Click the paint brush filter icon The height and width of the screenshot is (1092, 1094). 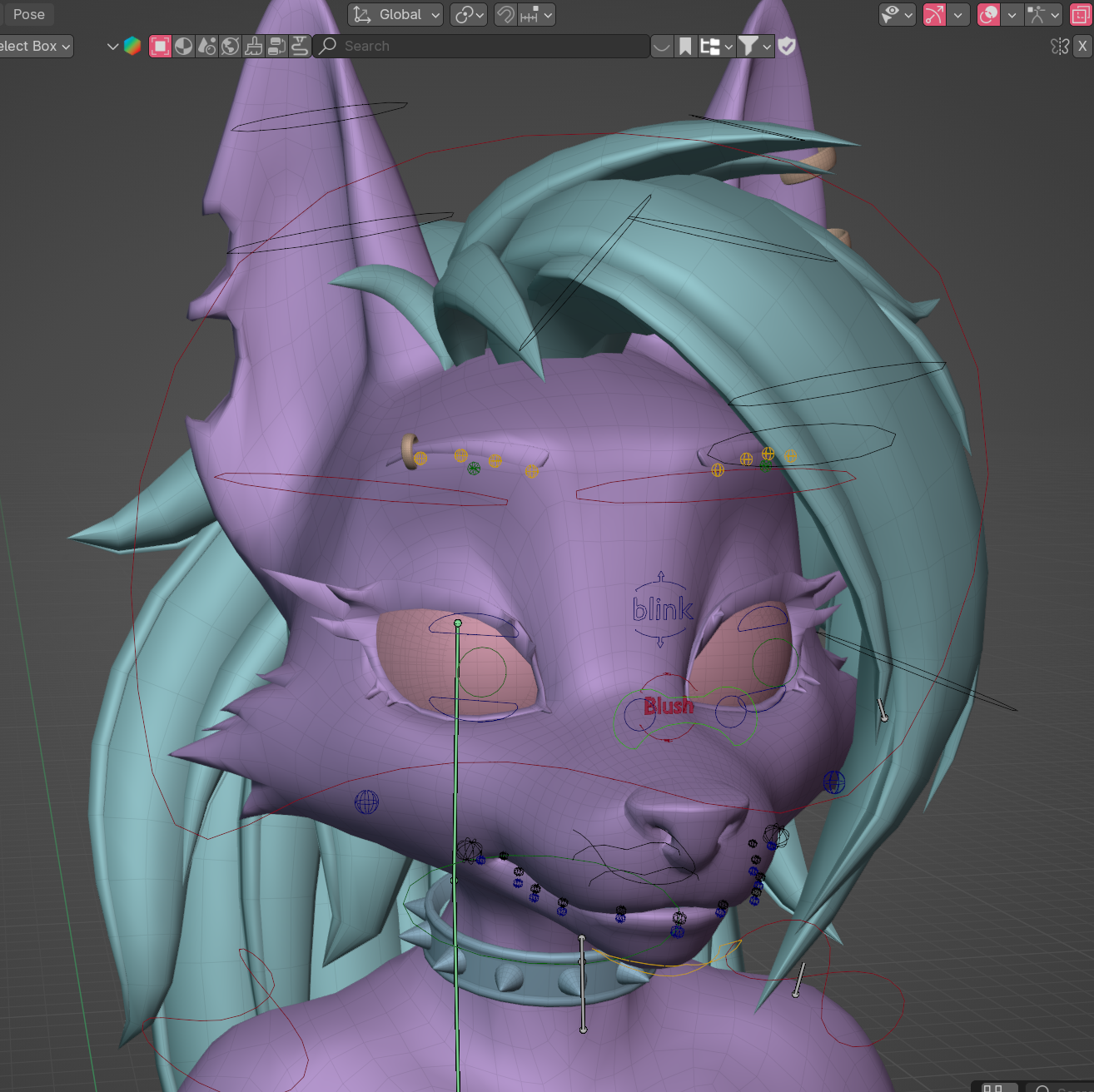point(254,47)
